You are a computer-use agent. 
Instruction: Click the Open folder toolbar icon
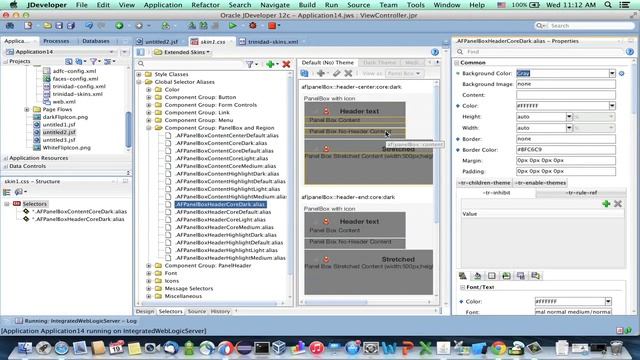pos(47,26)
